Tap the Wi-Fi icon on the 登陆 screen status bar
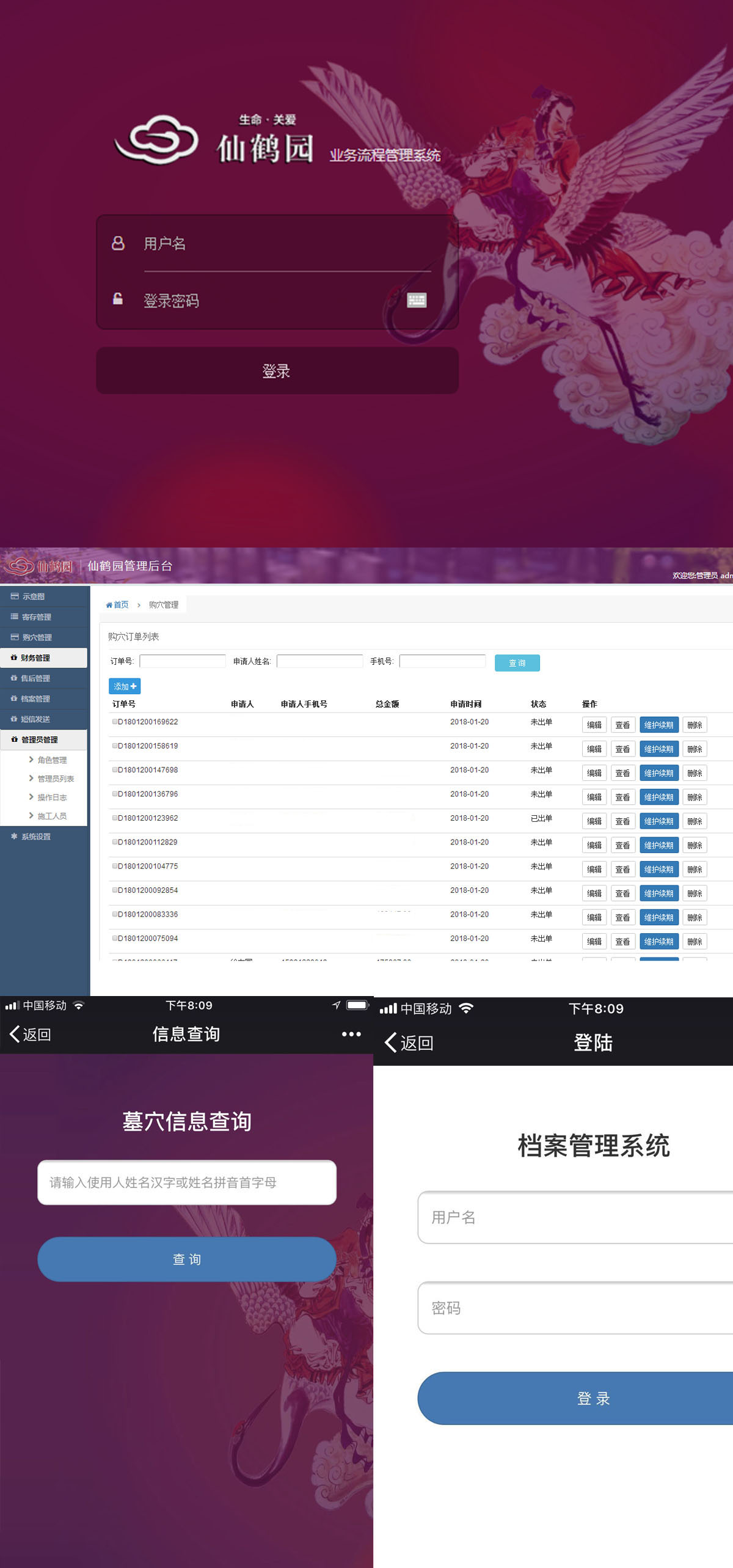 point(466,1008)
